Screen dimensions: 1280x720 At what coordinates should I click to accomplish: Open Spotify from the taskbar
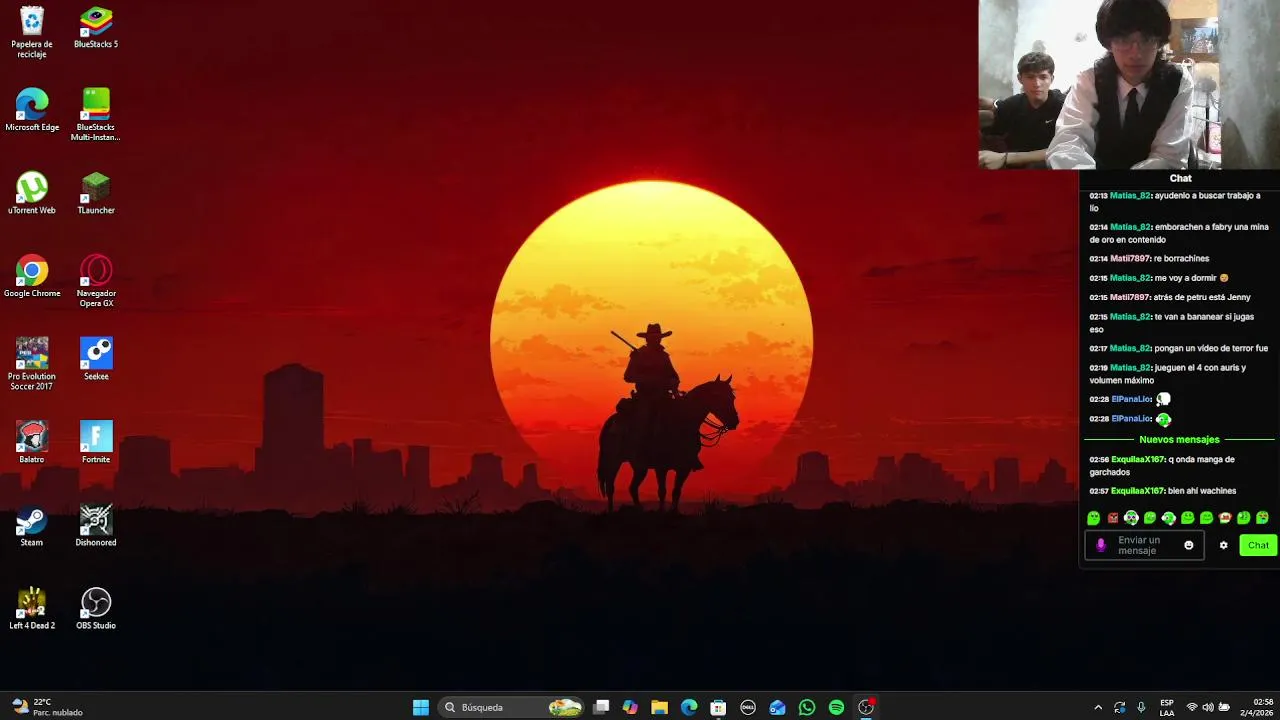836,707
